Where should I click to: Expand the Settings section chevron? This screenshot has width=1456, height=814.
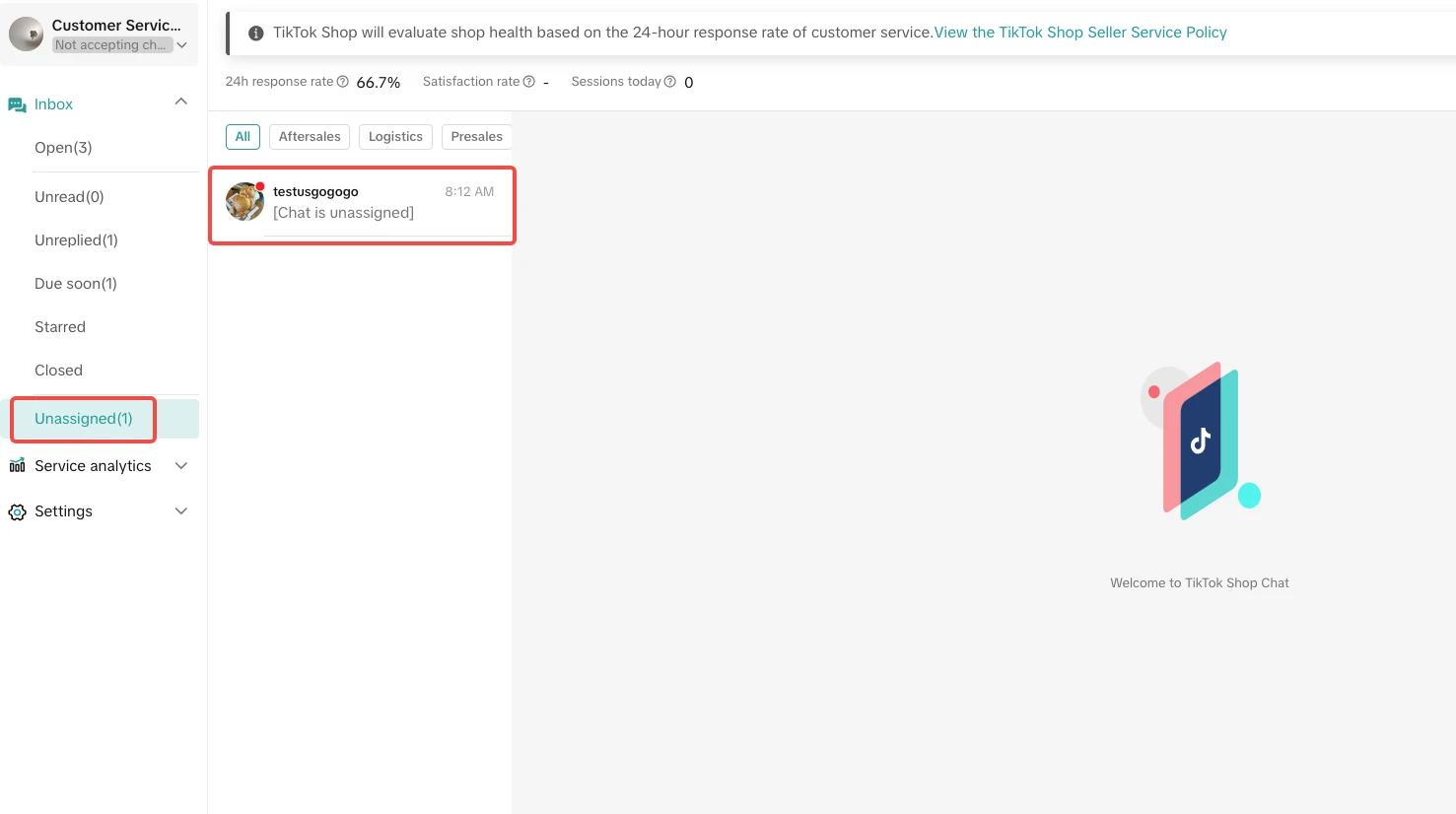(x=181, y=511)
